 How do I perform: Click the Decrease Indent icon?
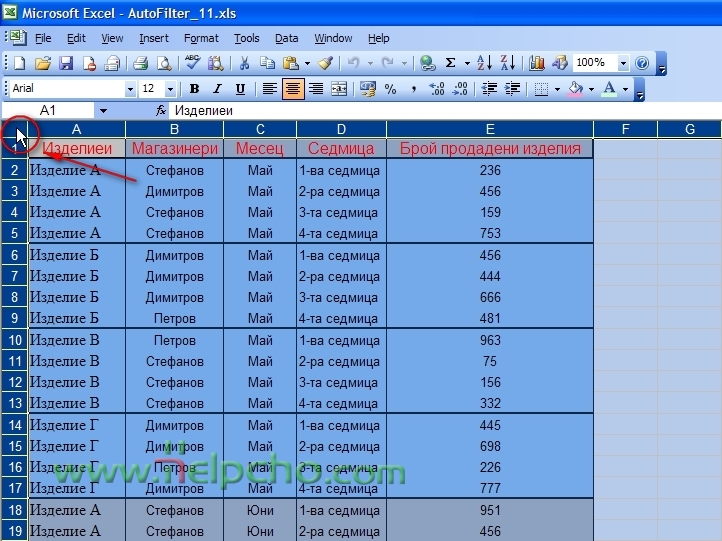489,88
